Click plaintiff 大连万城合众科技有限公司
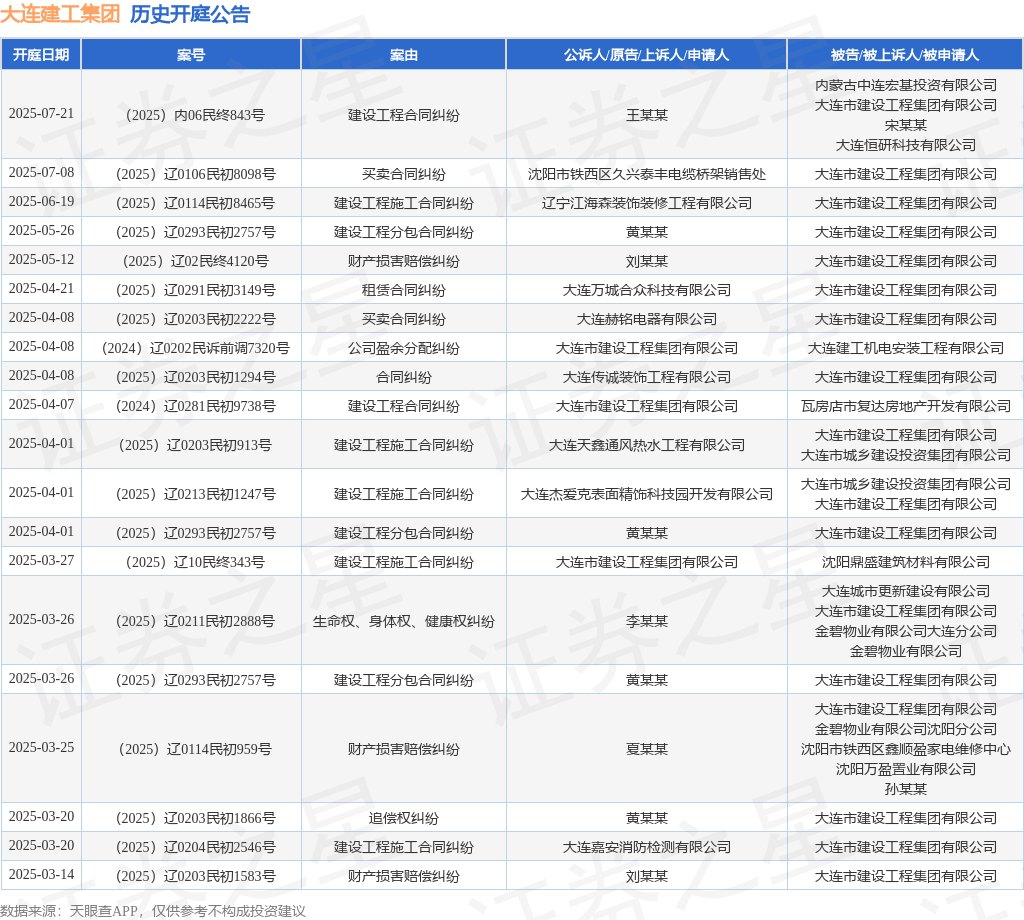 (x=647, y=290)
